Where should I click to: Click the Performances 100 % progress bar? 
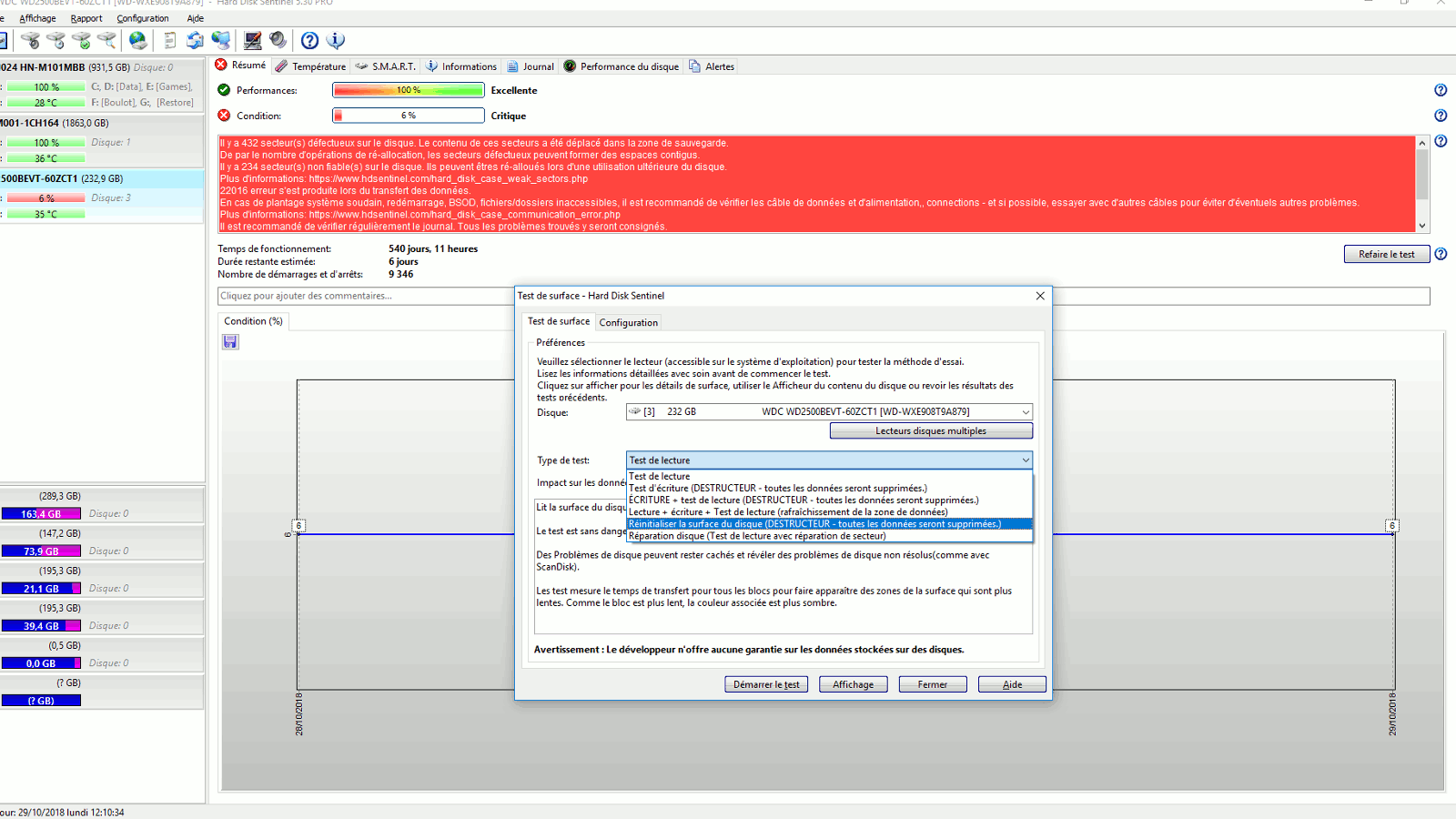[409, 90]
